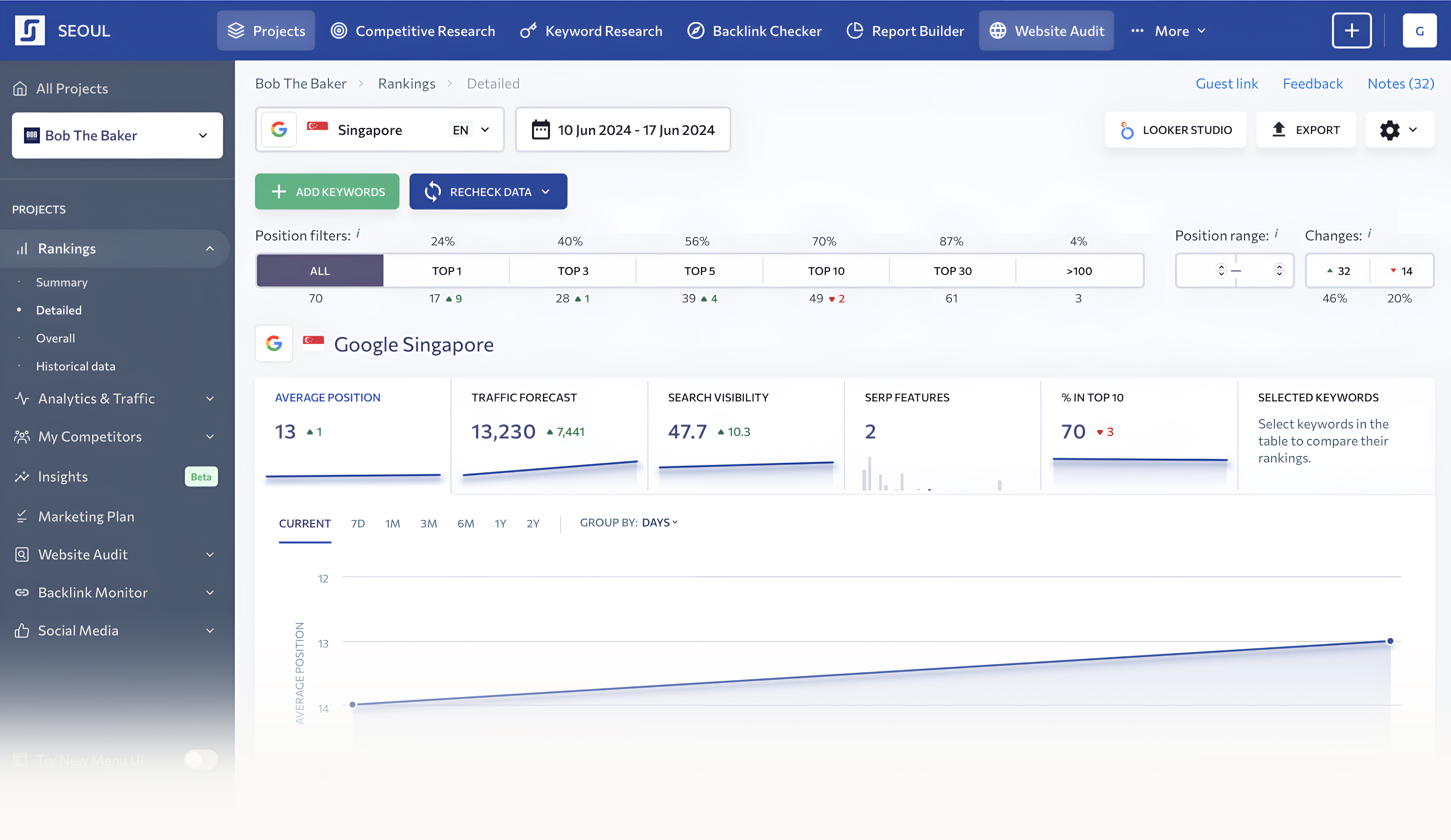
Task: Switch chart to 7D period tab
Action: pyautogui.click(x=358, y=523)
